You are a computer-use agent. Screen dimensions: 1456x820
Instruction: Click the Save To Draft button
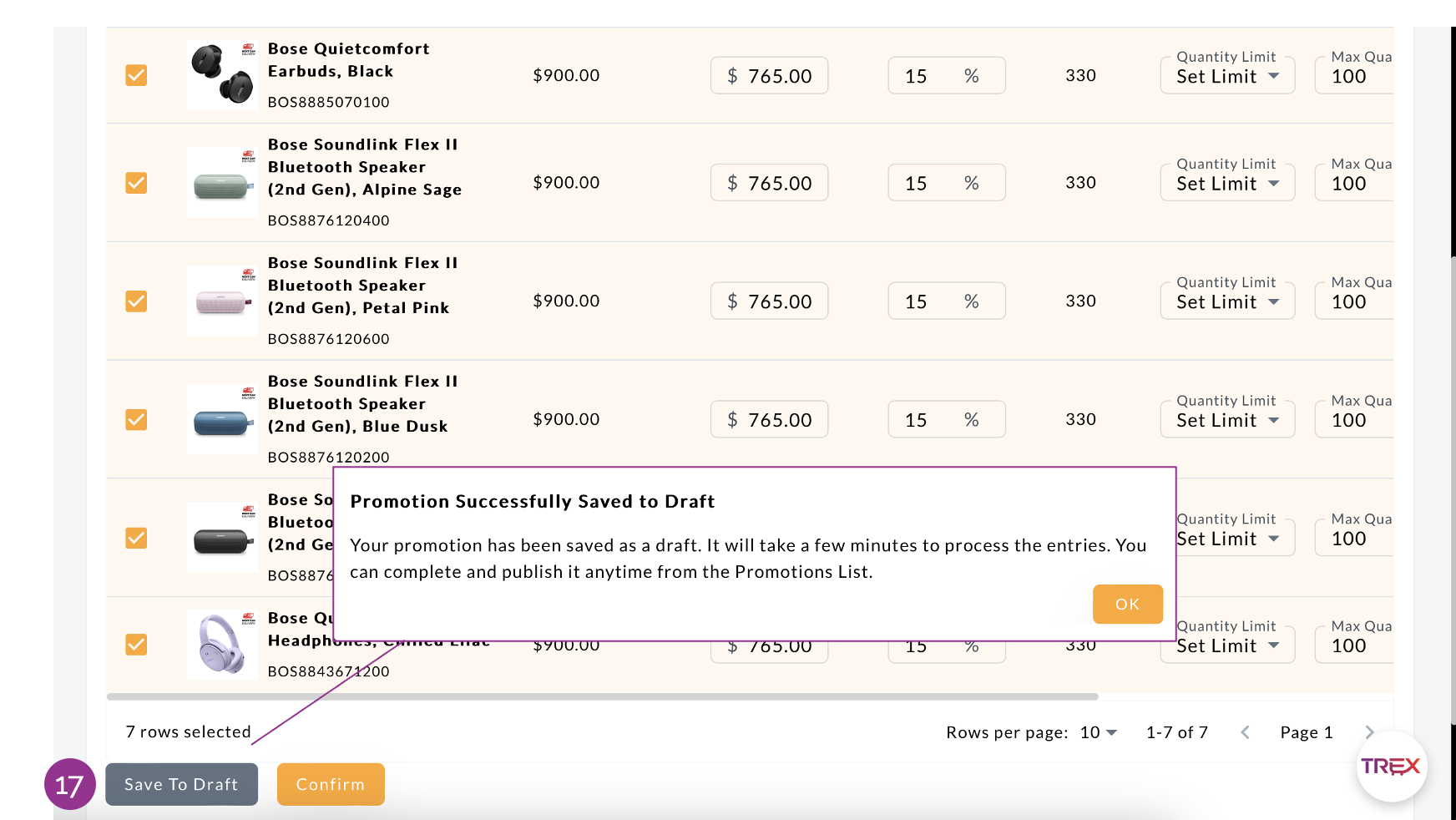click(181, 784)
